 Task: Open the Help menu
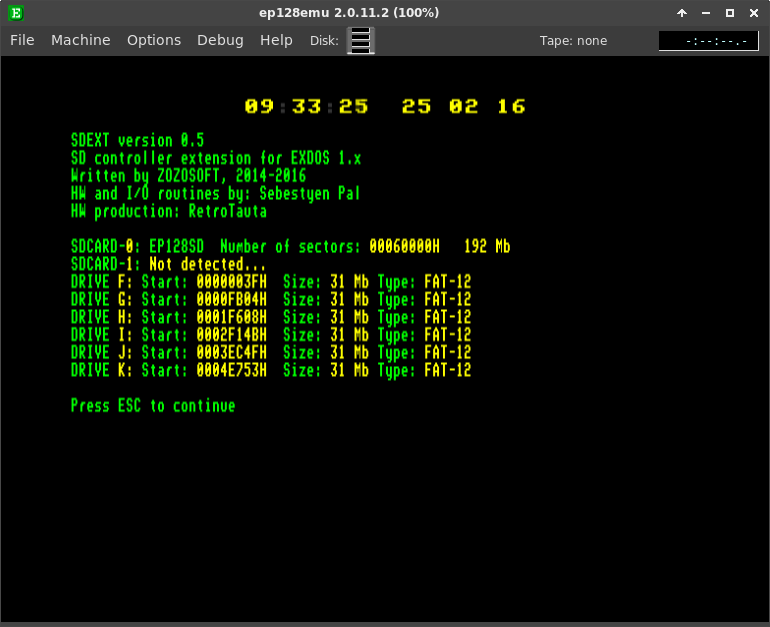click(x=276, y=40)
